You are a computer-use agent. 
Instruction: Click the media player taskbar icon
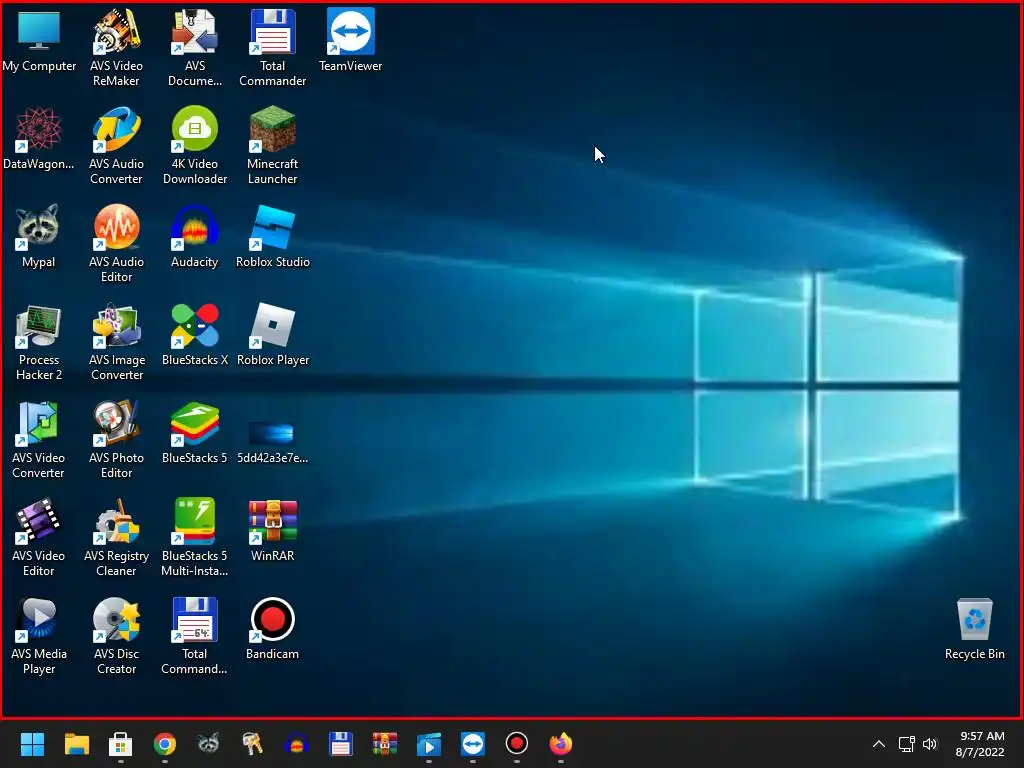tap(429, 744)
